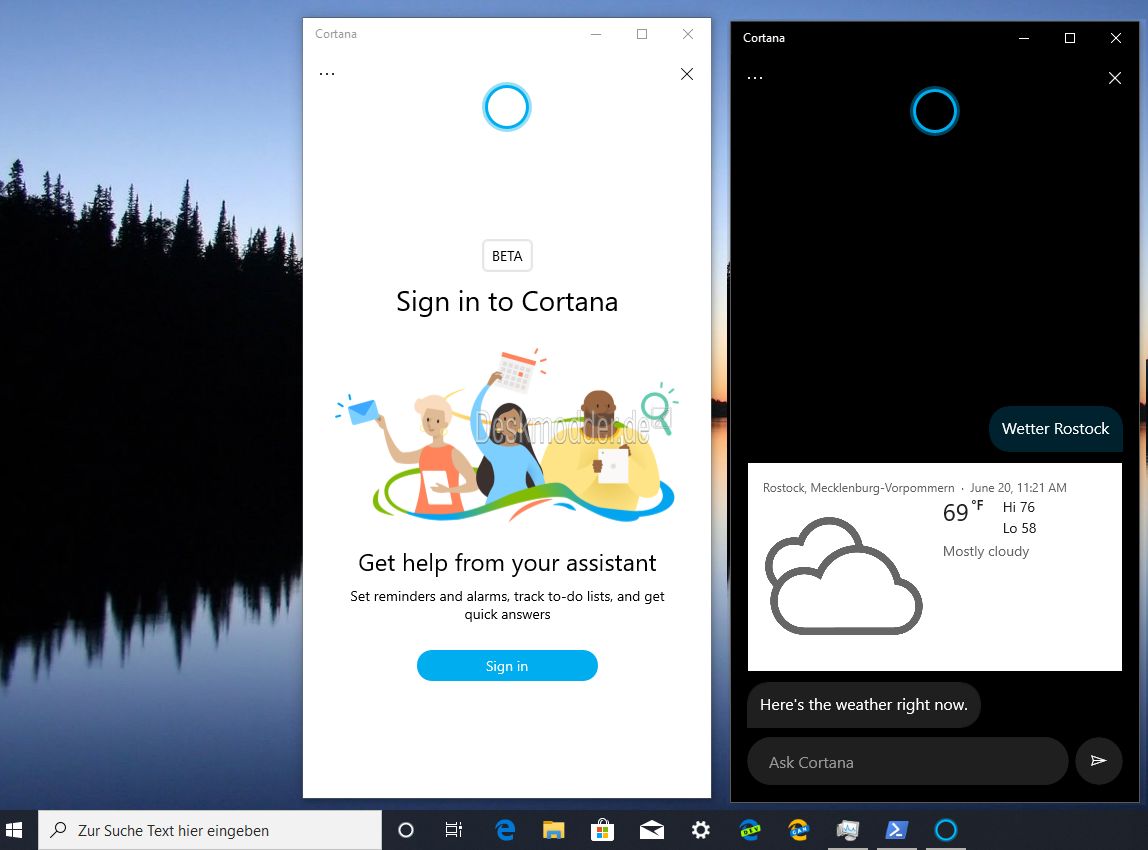The width and height of the screenshot is (1148, 850).
Task: Minimize the dark Cortana window
Action: click(x=1024, y=38)
